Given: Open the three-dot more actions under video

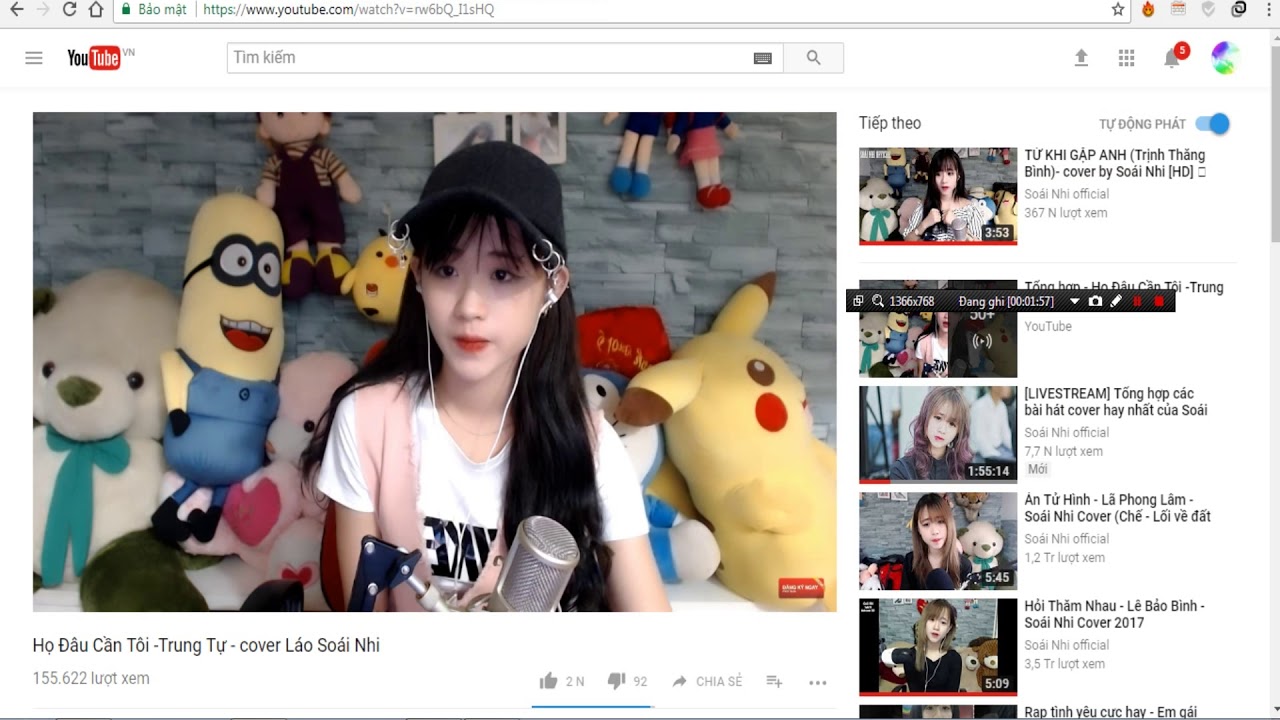Looking at the screenshot, I should pos(818,682).
